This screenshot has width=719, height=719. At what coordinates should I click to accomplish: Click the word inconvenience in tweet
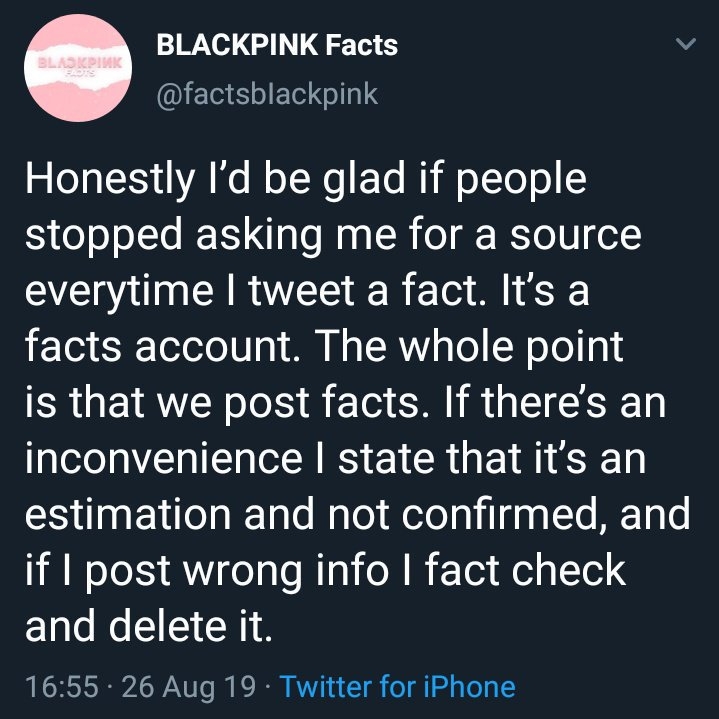pyautogui.click(x=164, y=458)
